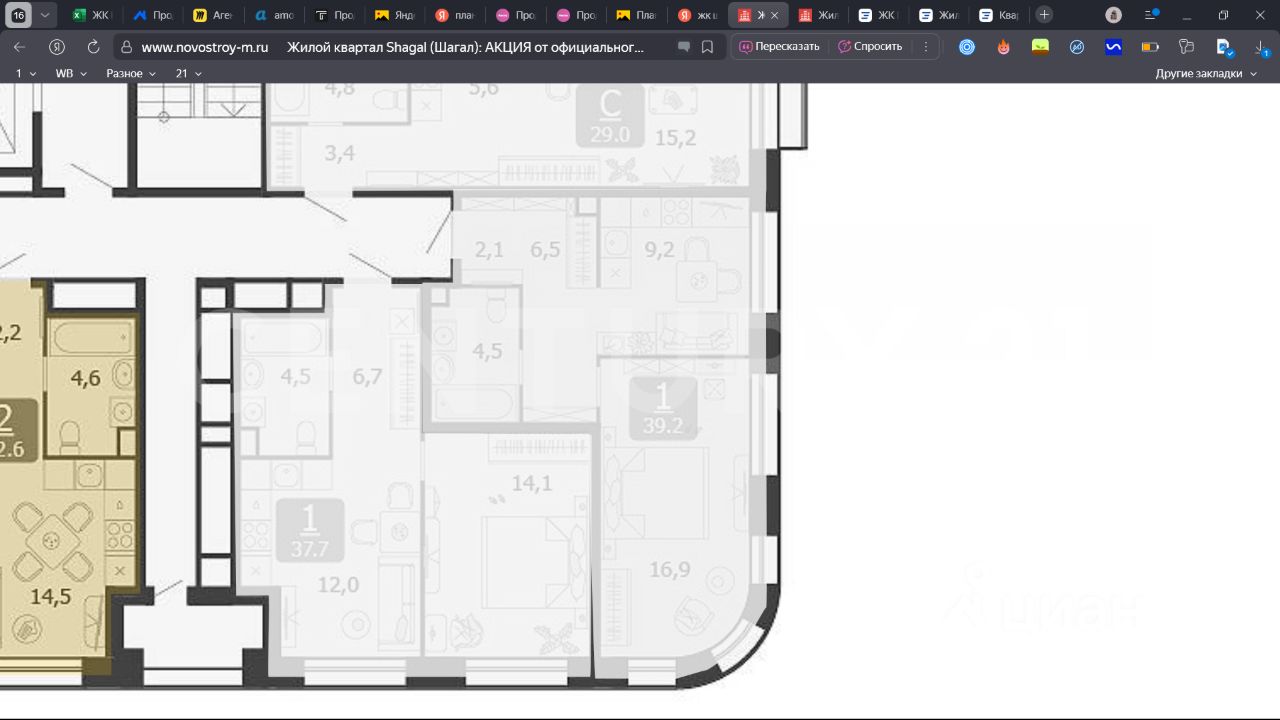The image size is (1280, 720).
Task: Open page reviews comment icon in address bar
Action: [684, 47]
